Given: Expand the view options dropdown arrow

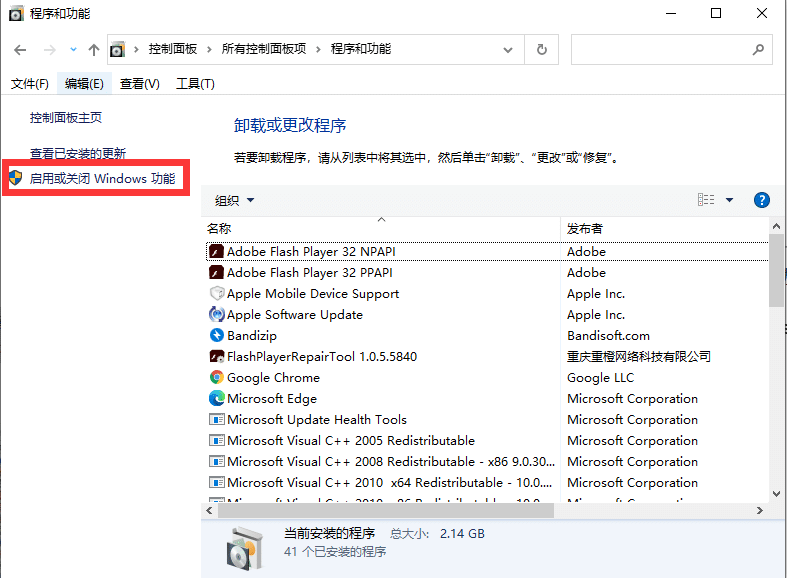Looking at the screenshot, I should click(729, 200).
